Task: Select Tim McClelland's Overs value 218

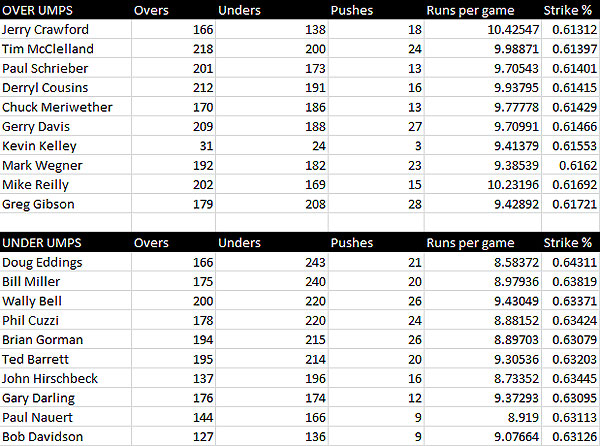Action: coord(173,49)
